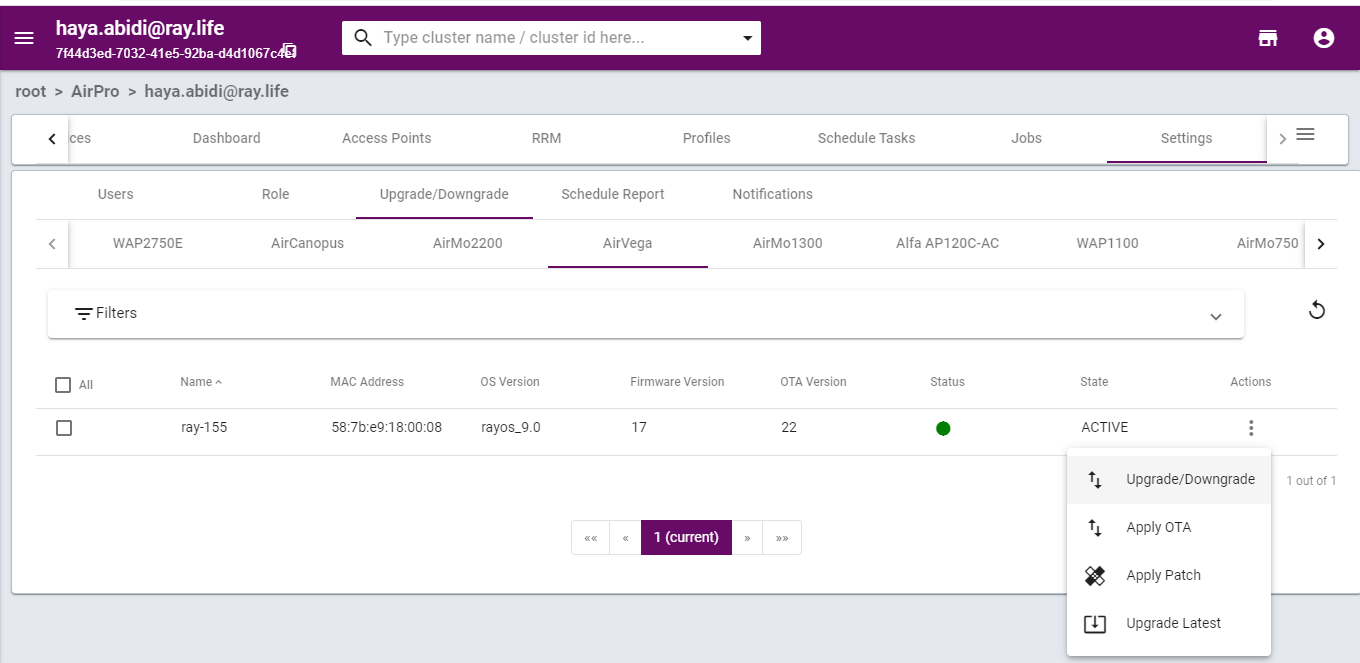Click the 1 (current) page button
Image resolution: width=1360 pixels, height=663 pixels.
pos(686,538)
